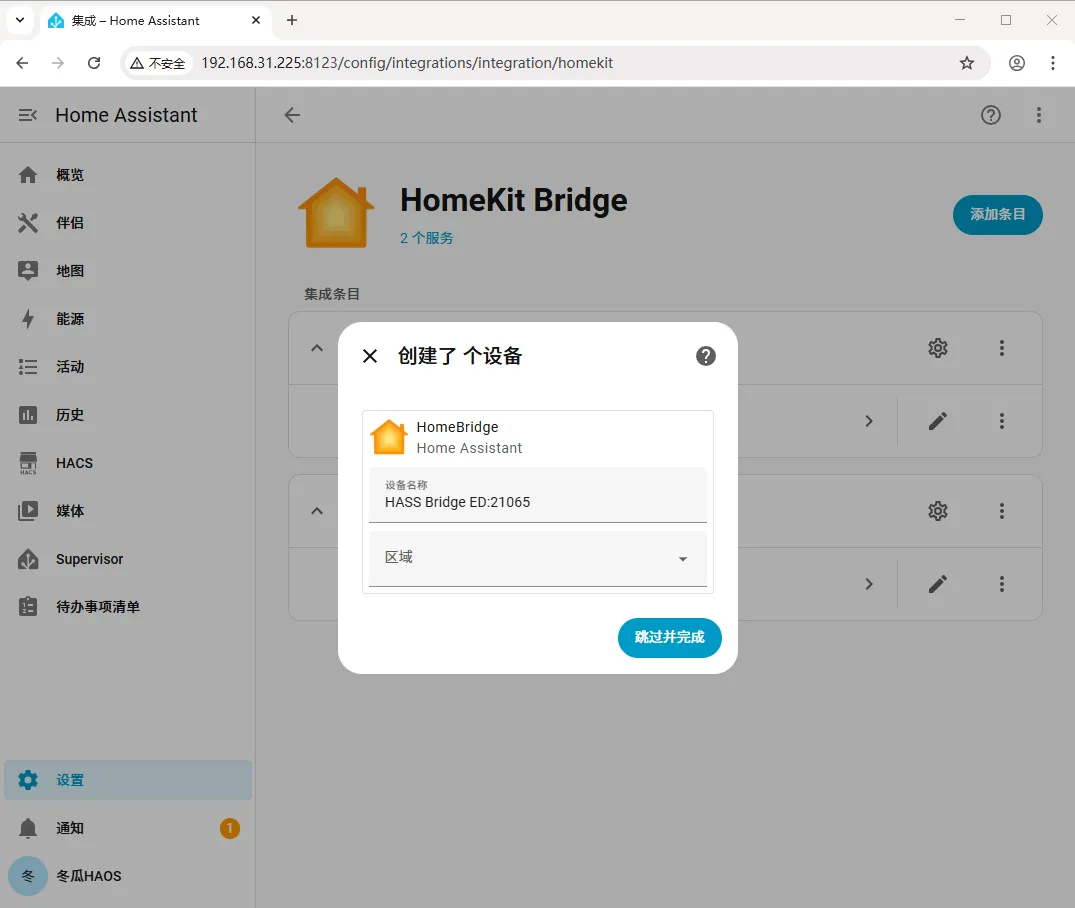Open three-dot menu of second integration entry

coord(1002,511)
